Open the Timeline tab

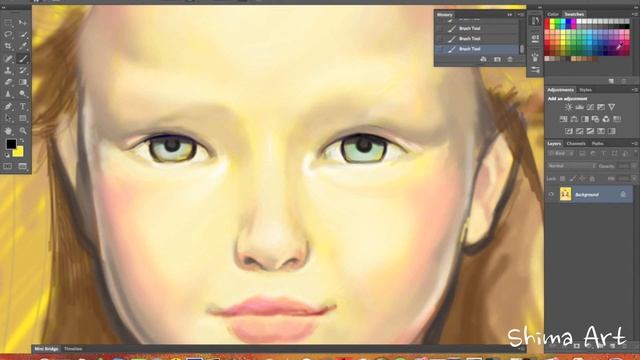73,349
